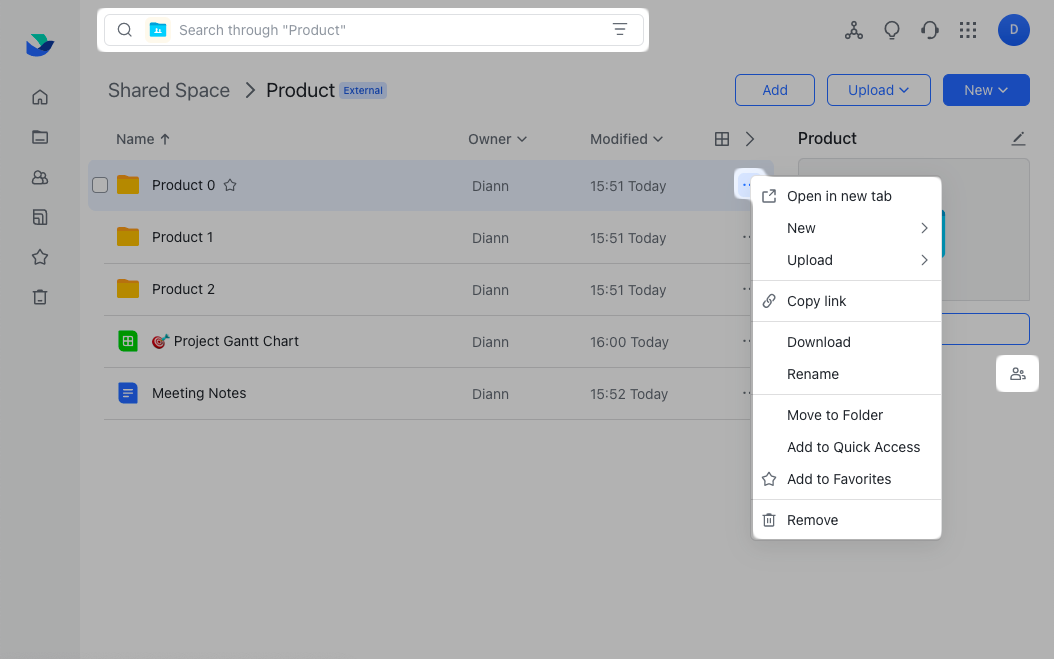Choose Move to Folder menu option

point(834,415)
